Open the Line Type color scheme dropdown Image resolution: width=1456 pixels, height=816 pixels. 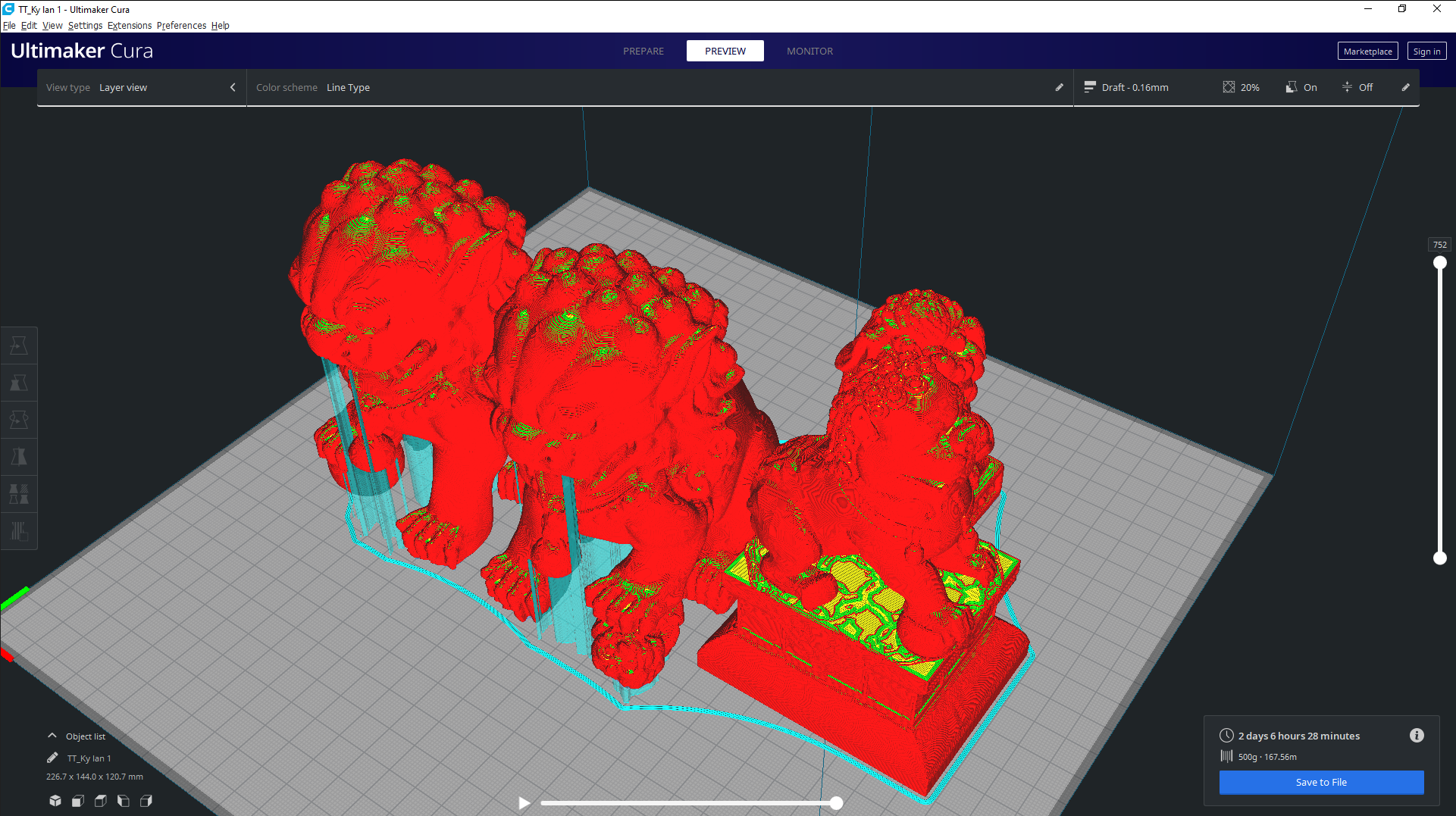coord(659,88)
